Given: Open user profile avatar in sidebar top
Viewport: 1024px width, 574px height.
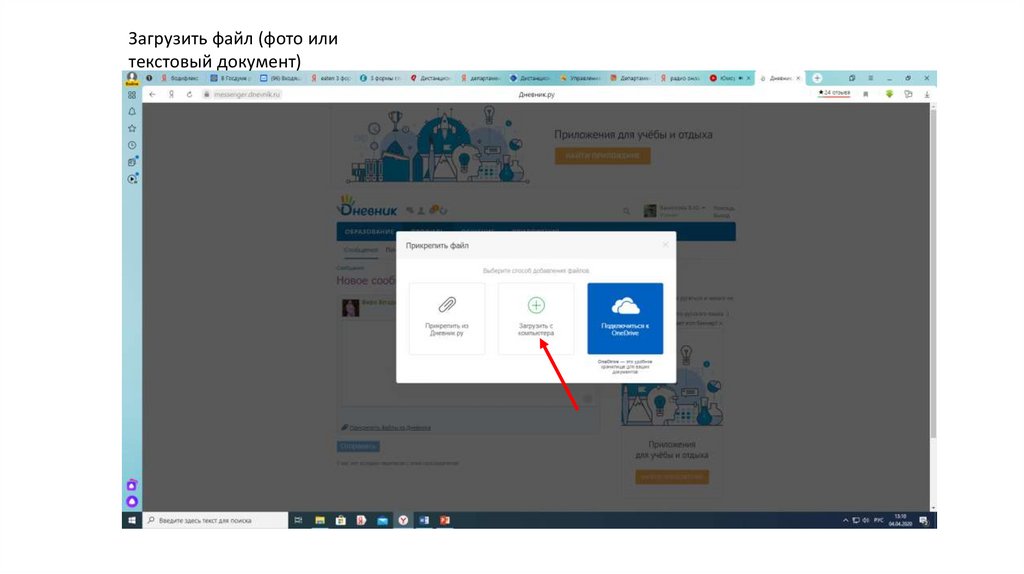Looking at the screenshot, I should point(132,78).
